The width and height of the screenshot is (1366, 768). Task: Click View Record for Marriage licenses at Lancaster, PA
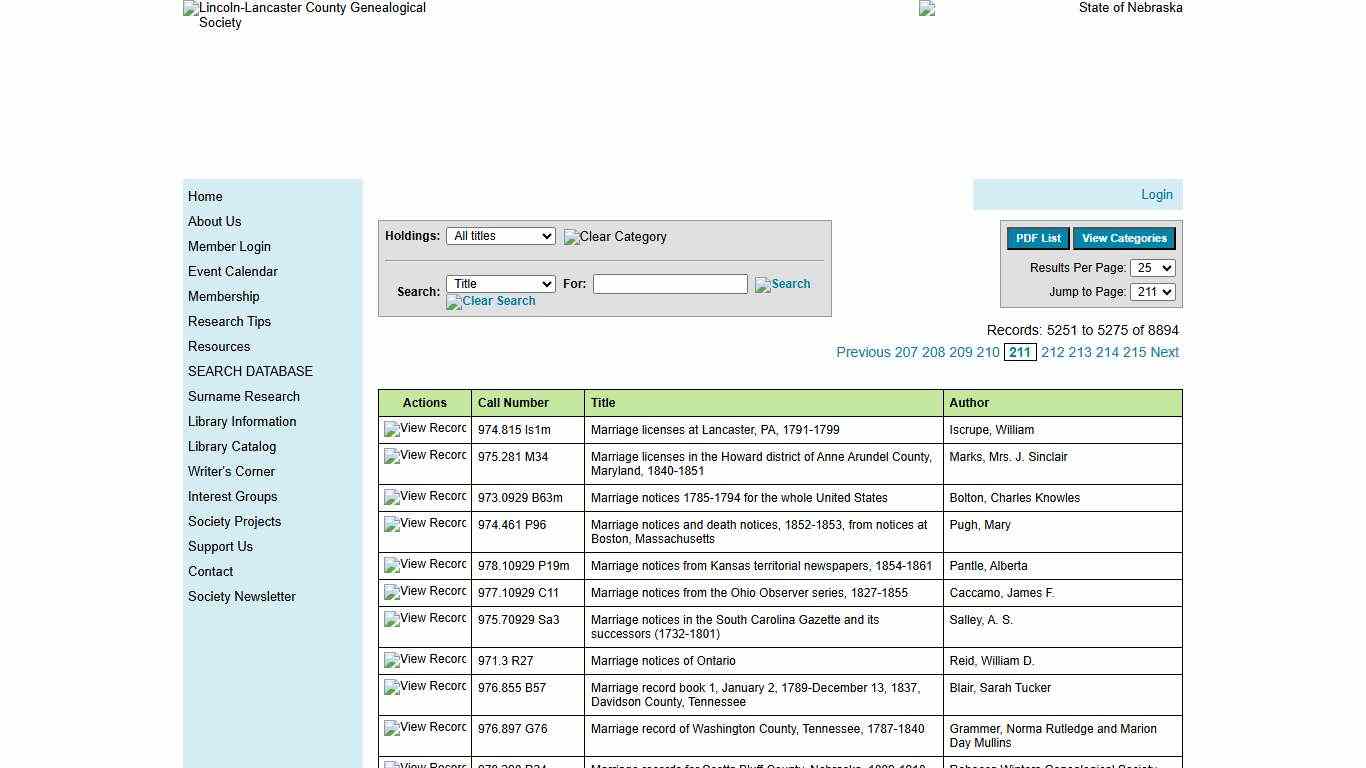(x=424, y=429)
